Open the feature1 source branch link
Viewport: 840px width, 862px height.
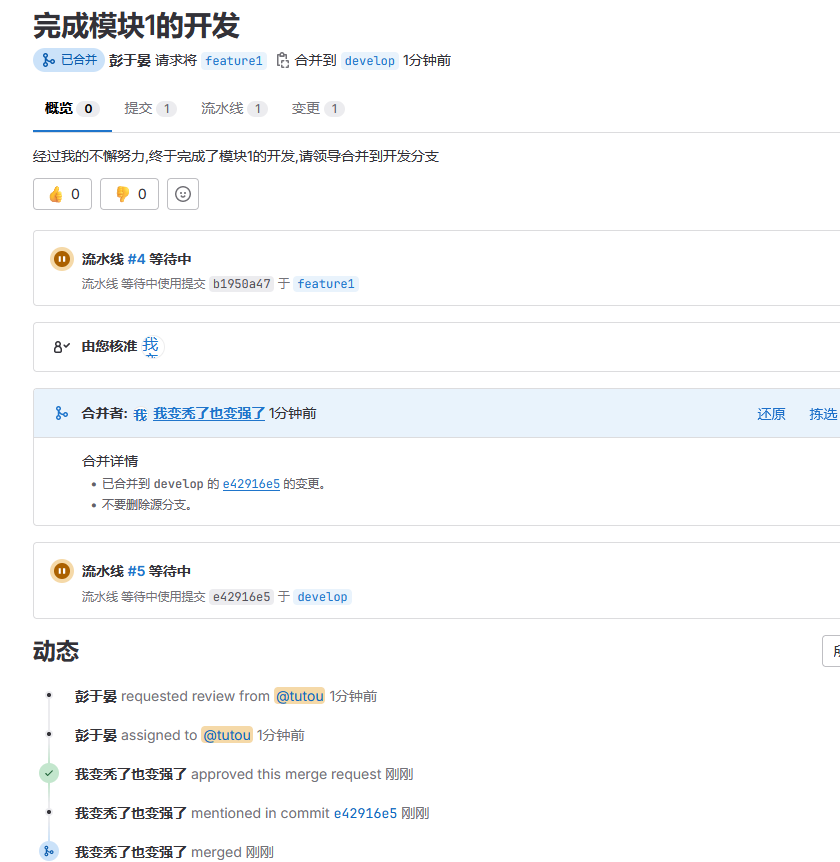click(233, 61)
